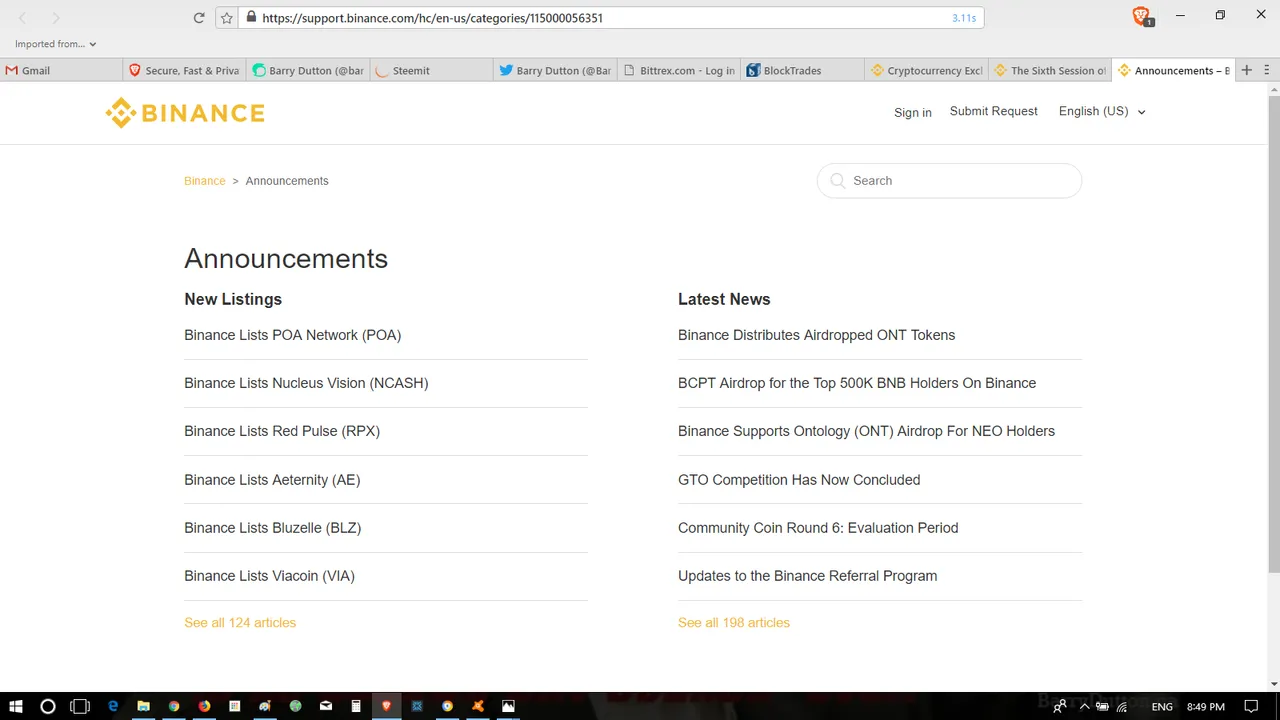Open the Wi-Fi network tray icon

[x=1122, y=707]
